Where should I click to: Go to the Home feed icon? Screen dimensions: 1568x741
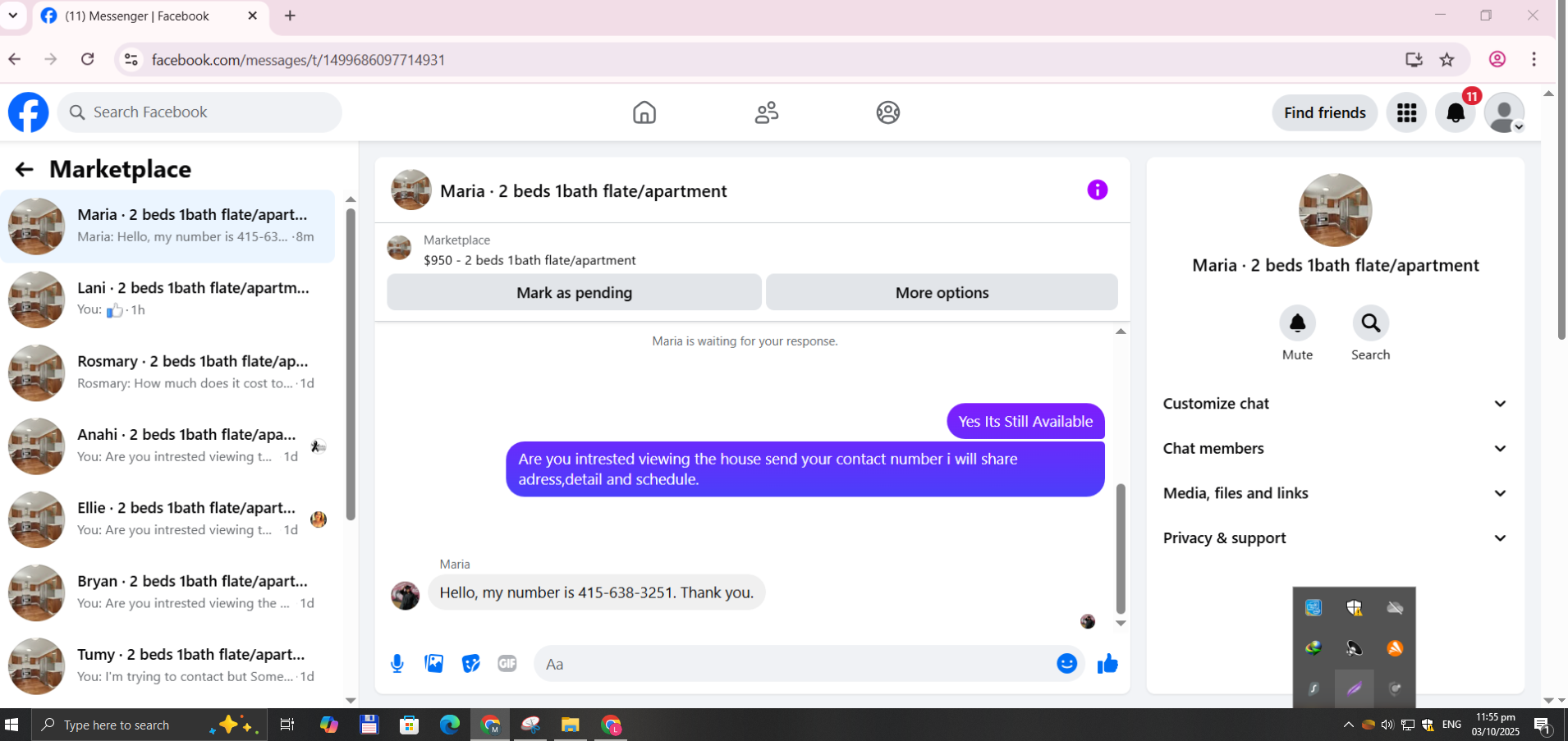point(644,112)
